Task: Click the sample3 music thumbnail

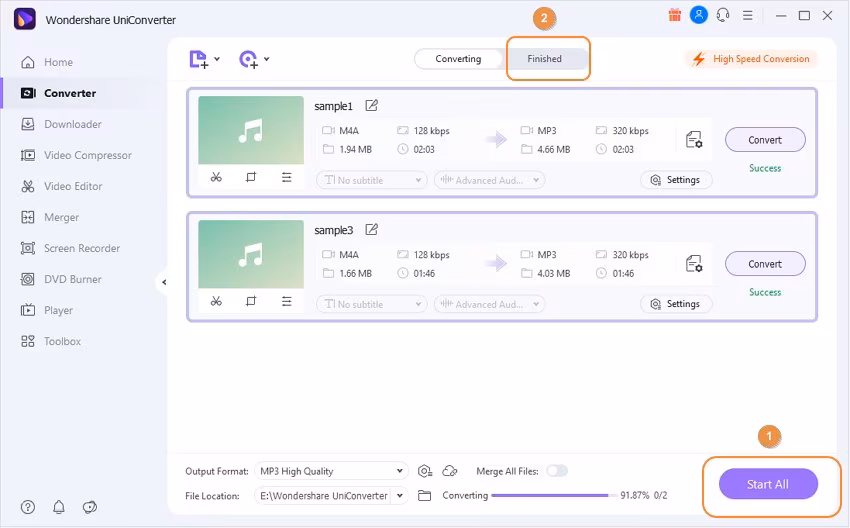Action: click(251, 254)
